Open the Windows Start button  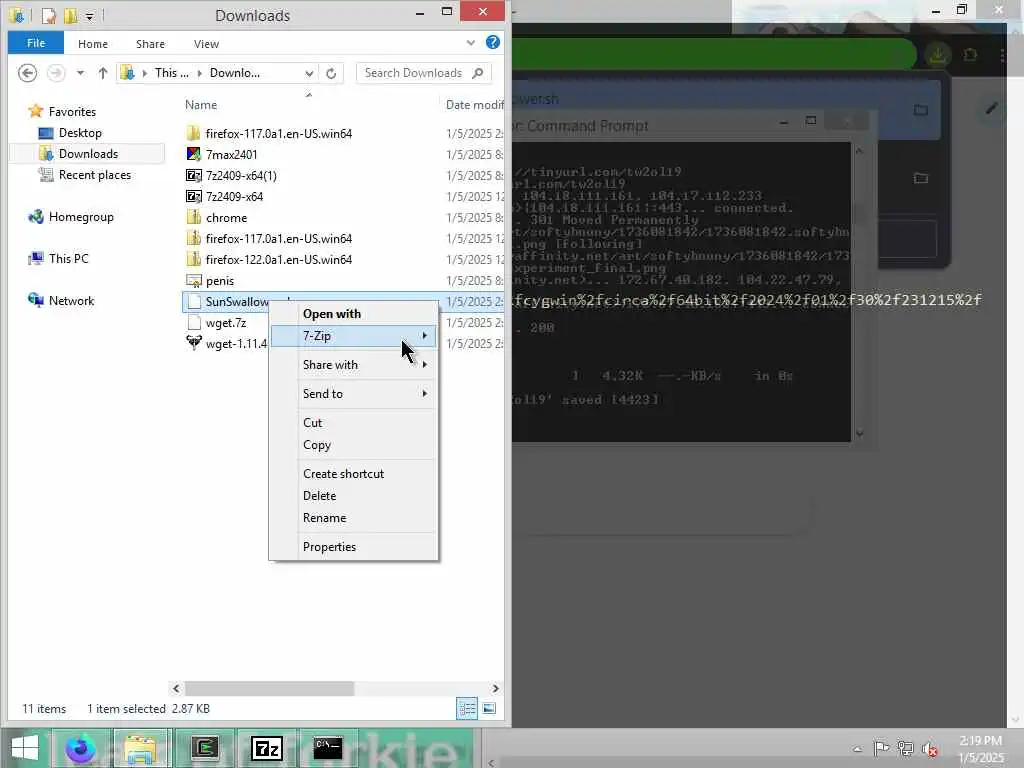(x=24, y=748)
